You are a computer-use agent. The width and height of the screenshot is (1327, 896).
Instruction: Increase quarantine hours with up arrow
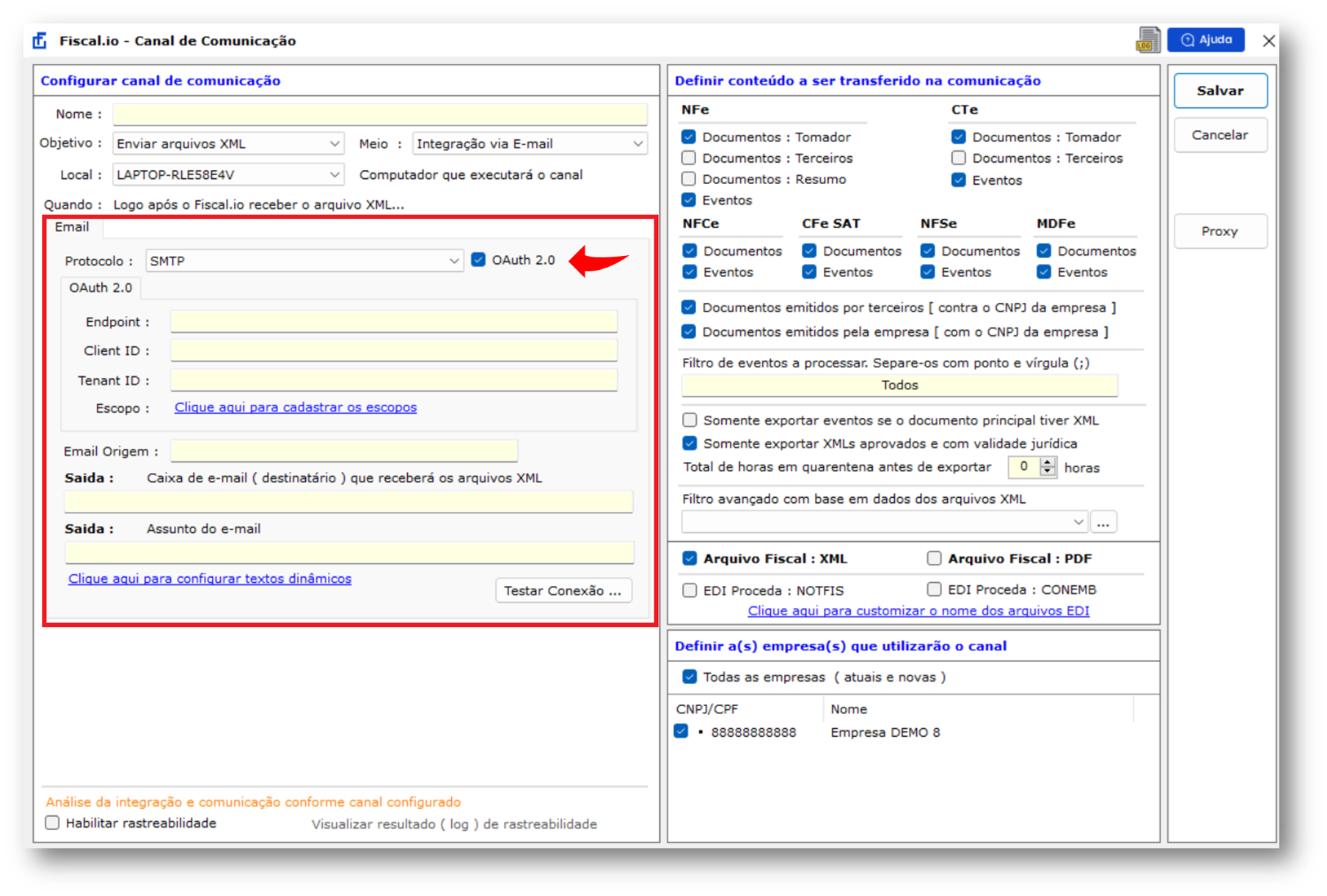pos(1048,462)
